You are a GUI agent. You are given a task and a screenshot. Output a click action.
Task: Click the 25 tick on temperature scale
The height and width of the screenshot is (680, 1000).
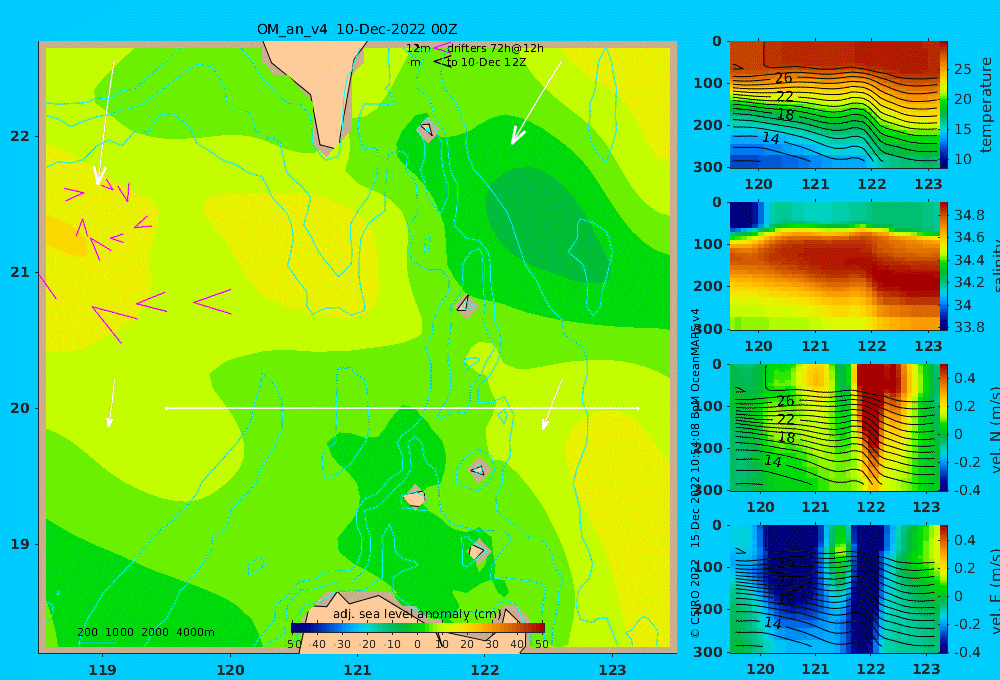point(962,69)
